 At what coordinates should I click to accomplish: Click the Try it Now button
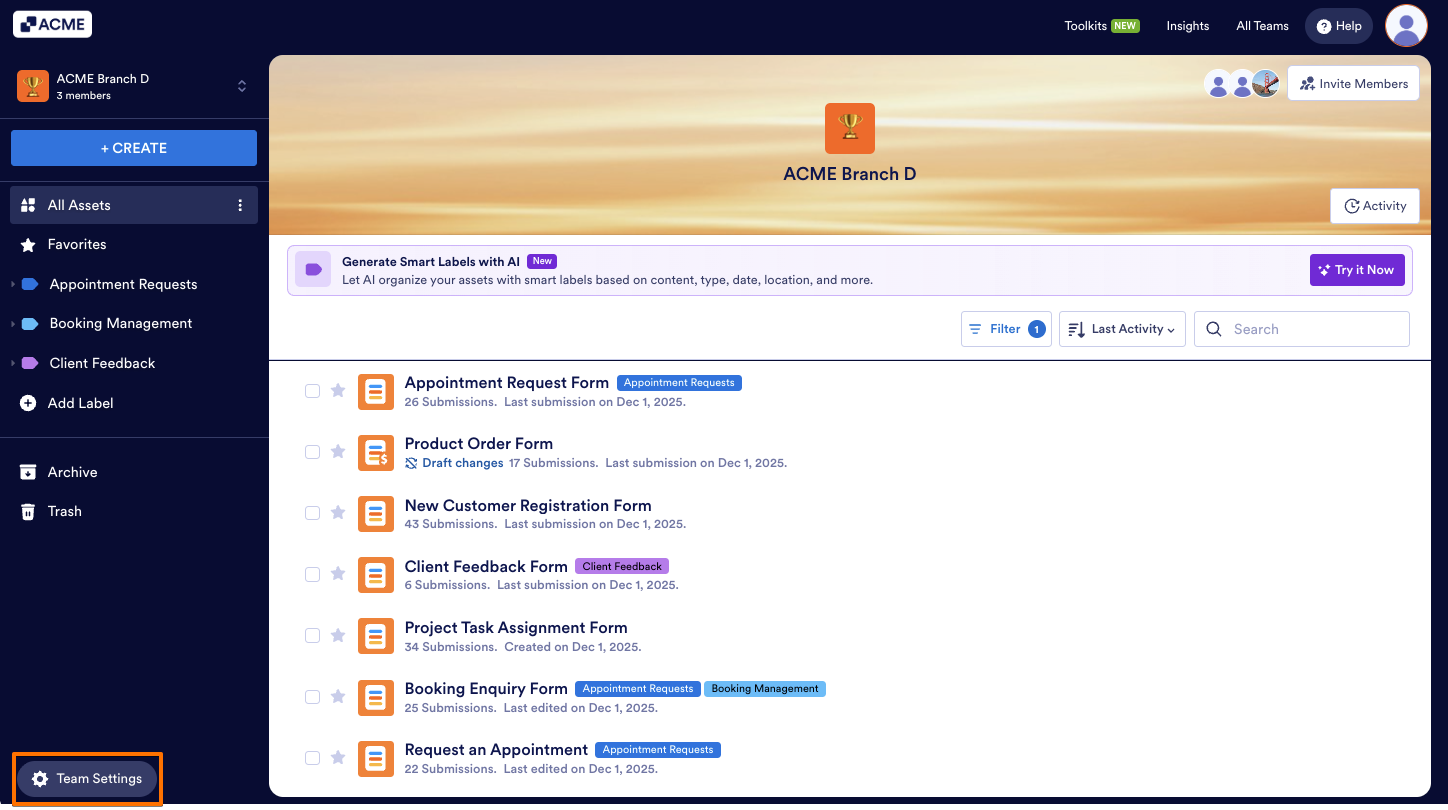tap(1357, 270)
